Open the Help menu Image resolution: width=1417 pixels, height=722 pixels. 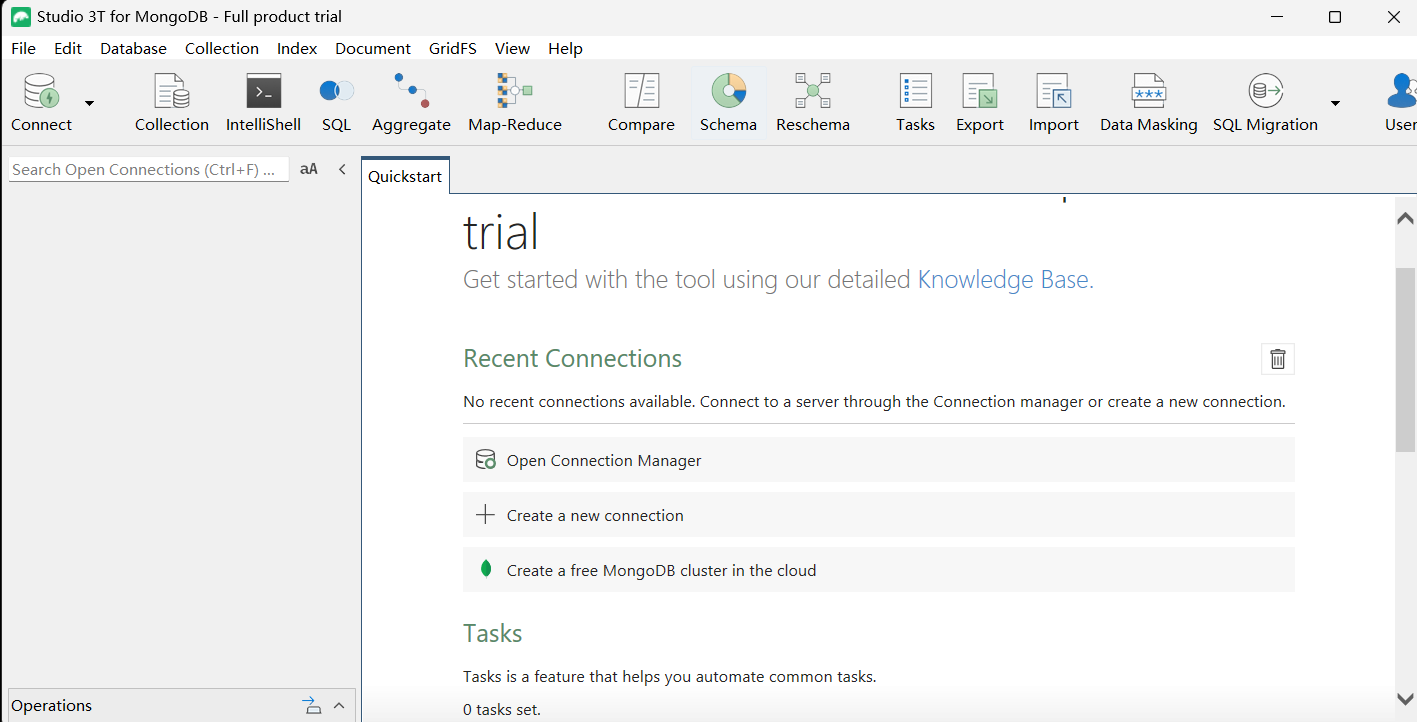tap(565, 48)
